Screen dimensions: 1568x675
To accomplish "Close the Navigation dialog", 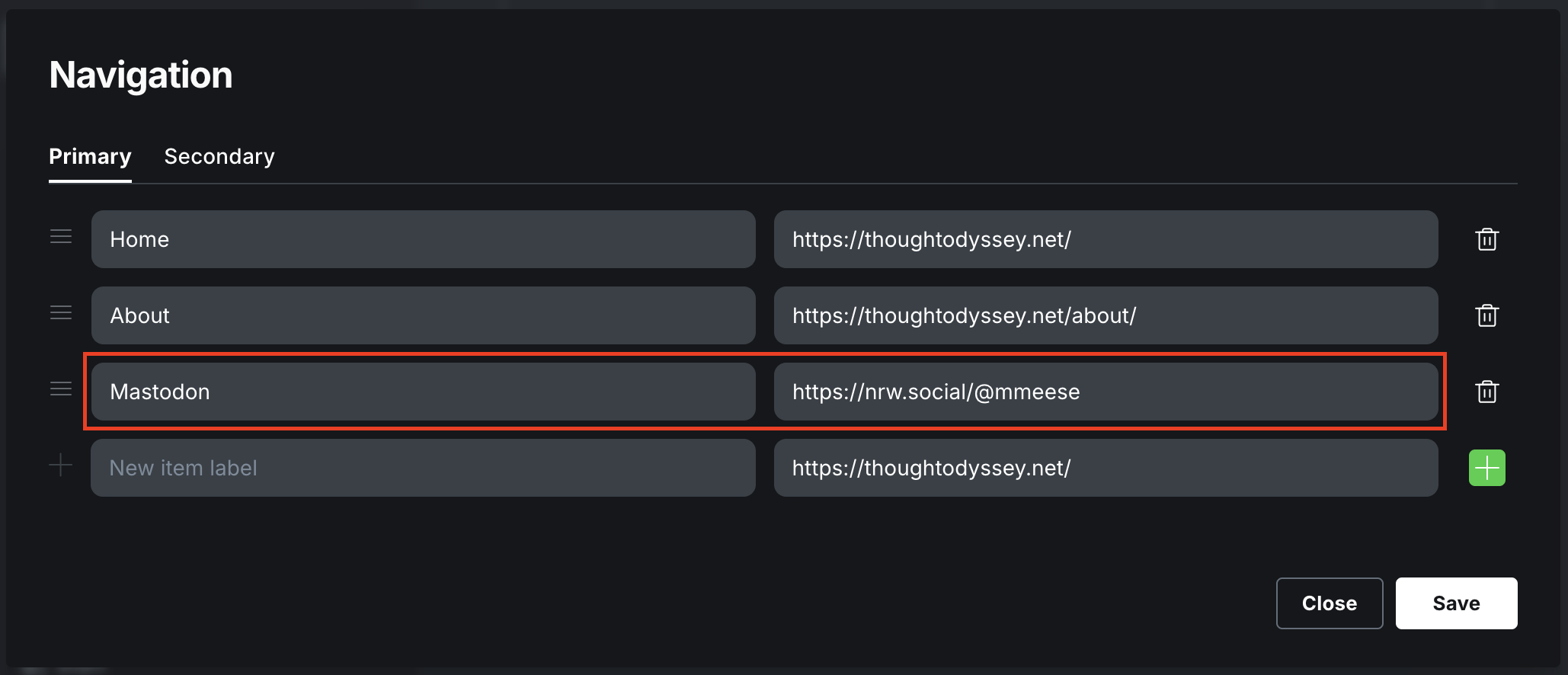I will point(1329,603).
